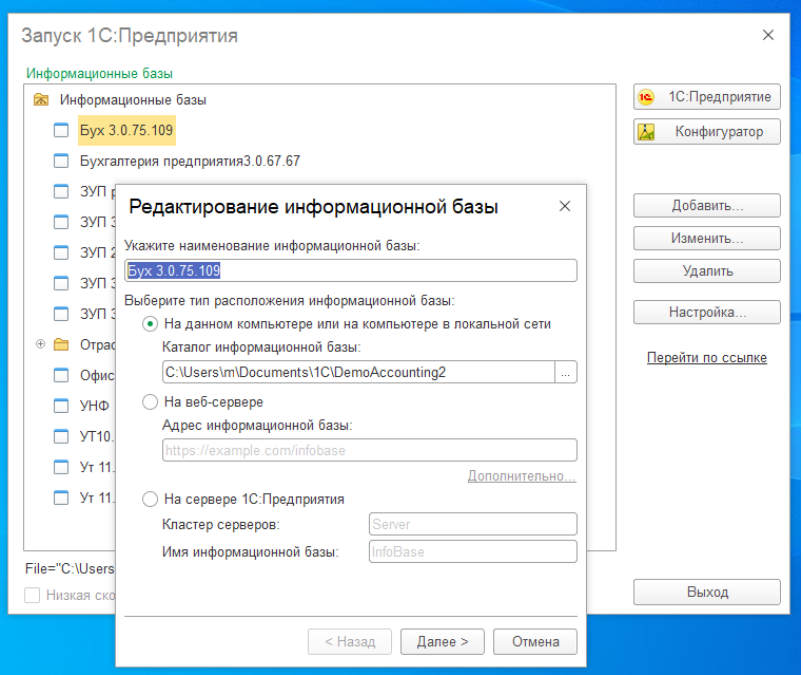Image resolution: width=803 pixels, height=675 pixels.
Task: Close the Запуск 1С:Предприятия window
Action: point(768,35)
